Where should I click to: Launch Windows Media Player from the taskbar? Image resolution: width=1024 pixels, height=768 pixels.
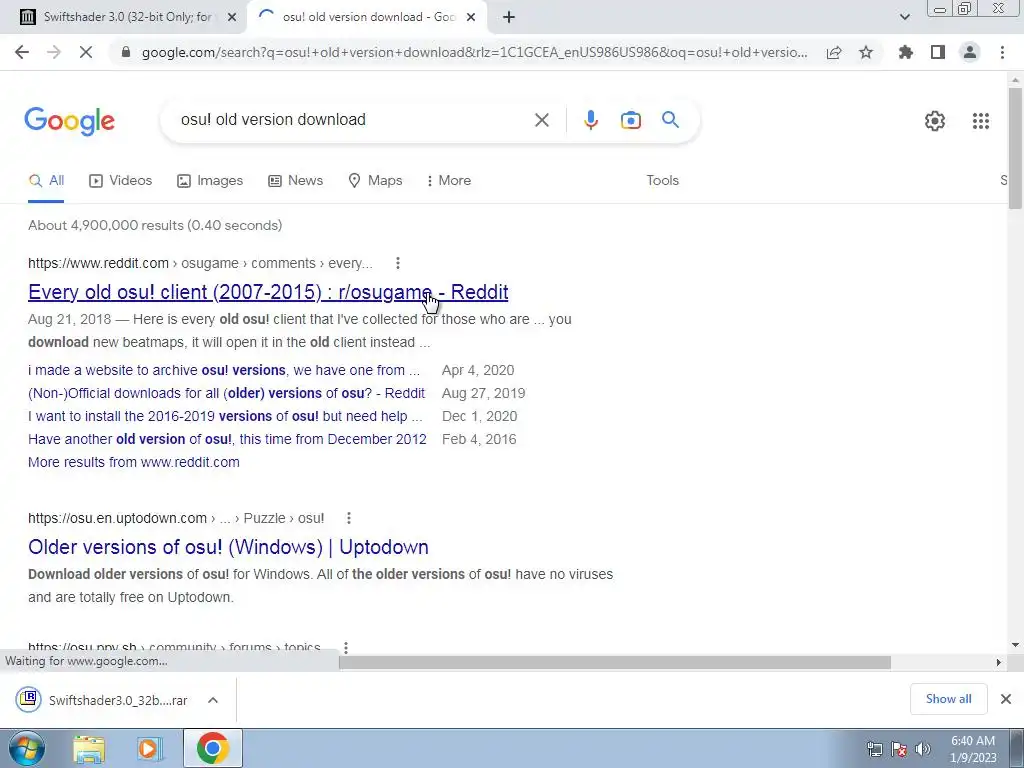(149, 749)
